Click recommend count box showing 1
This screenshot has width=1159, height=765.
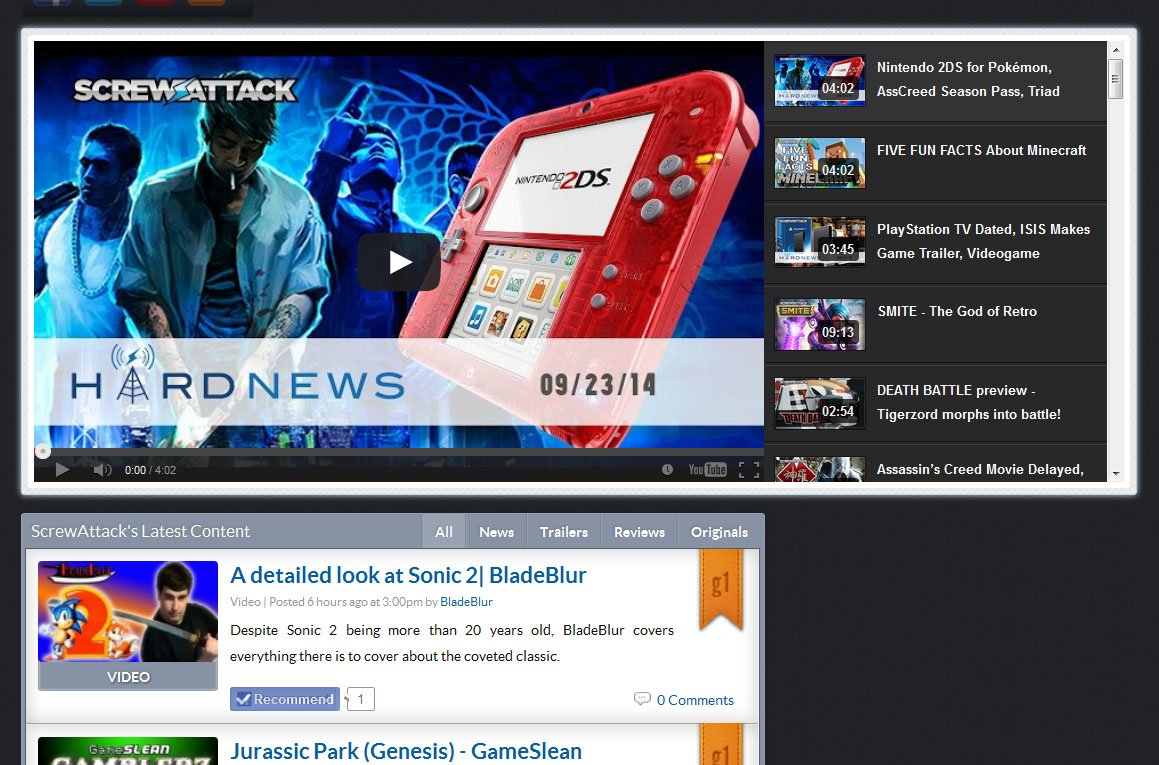point(361,699)
